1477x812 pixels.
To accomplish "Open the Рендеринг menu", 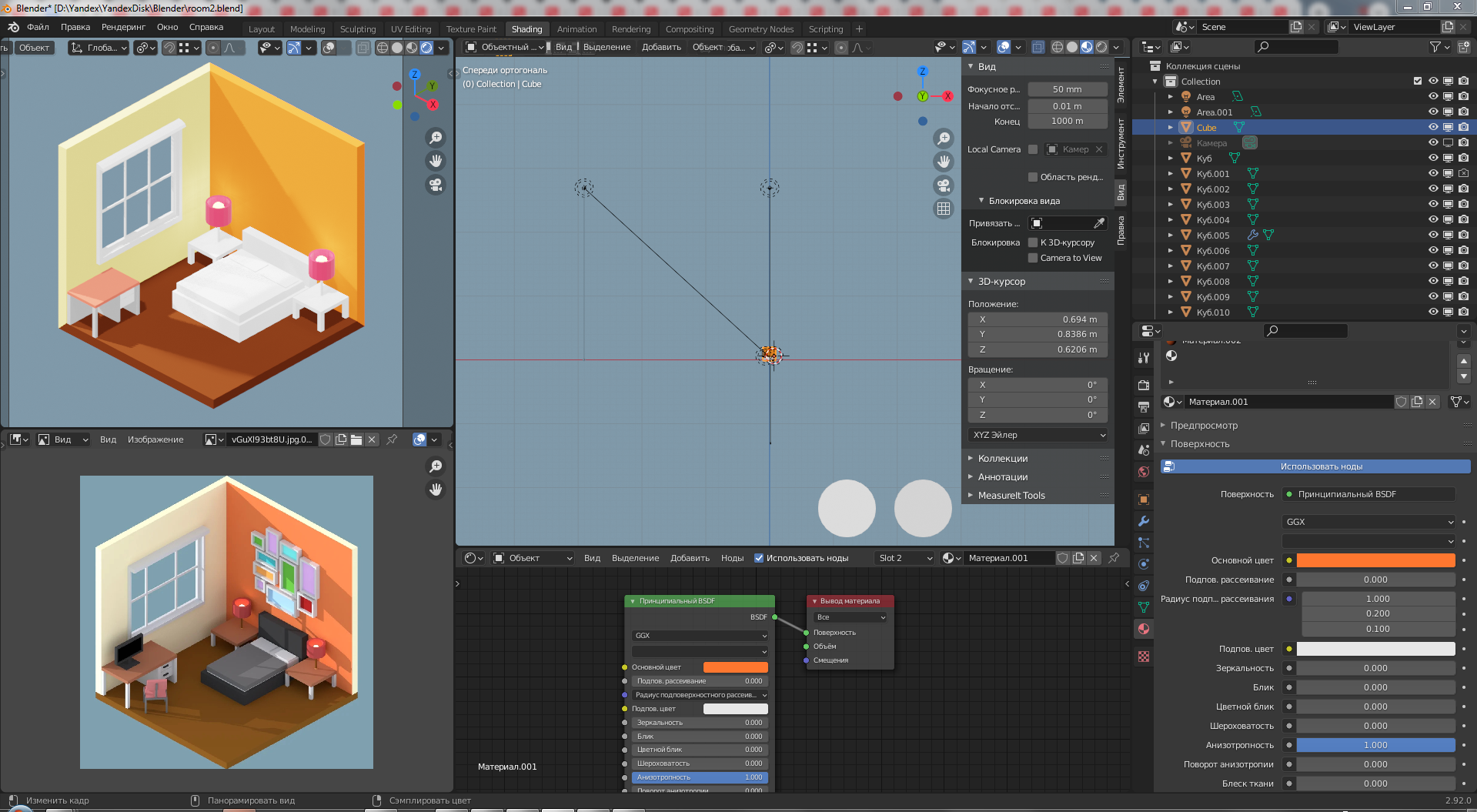I will pyautogui.click(x=123, y=27).
